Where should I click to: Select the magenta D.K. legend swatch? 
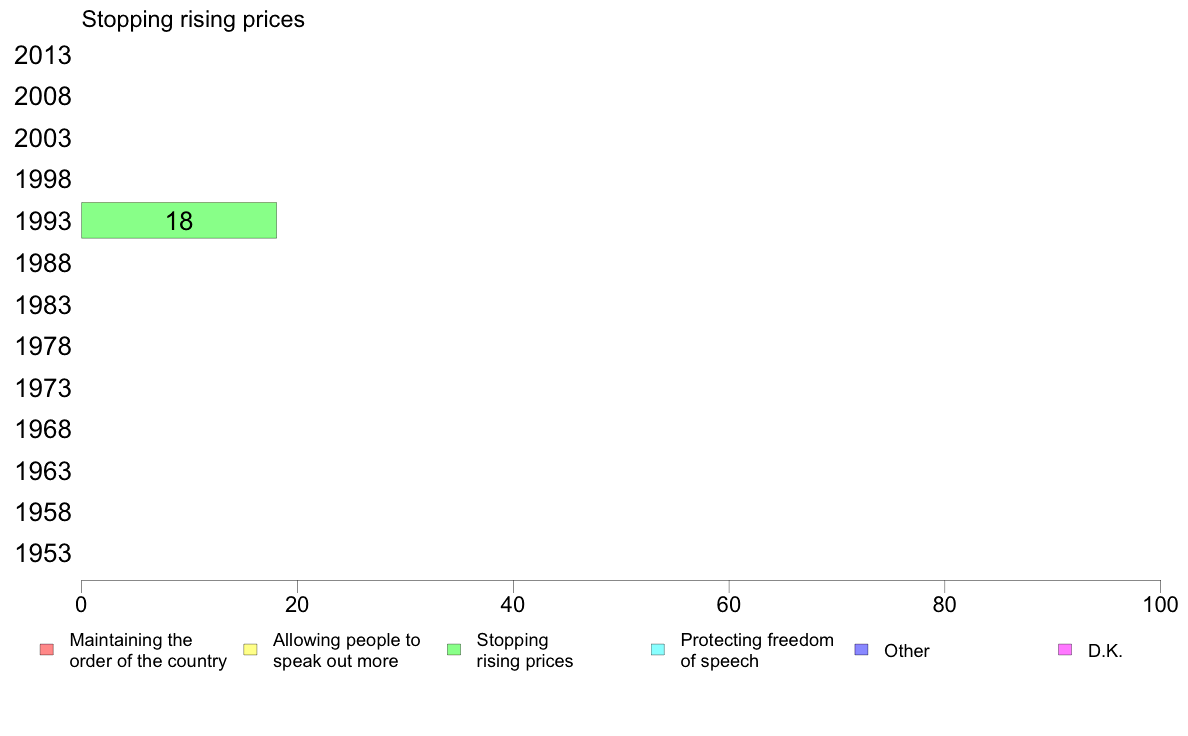point(1065,650)
